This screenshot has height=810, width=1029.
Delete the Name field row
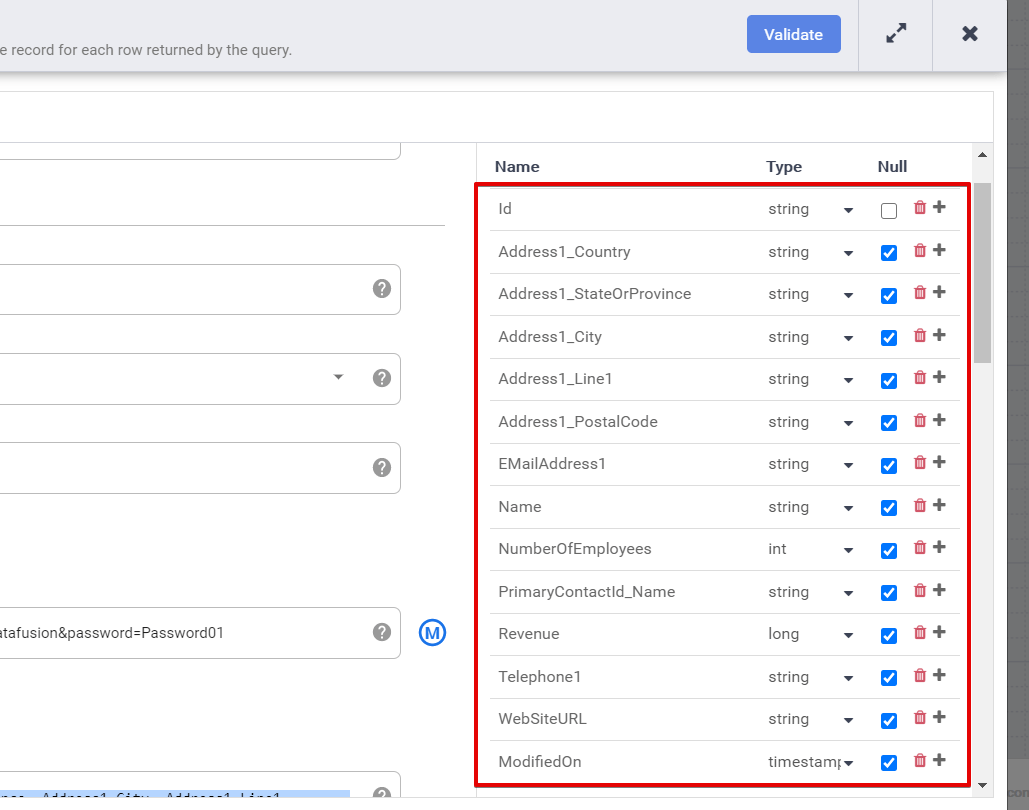coord(919,505)
